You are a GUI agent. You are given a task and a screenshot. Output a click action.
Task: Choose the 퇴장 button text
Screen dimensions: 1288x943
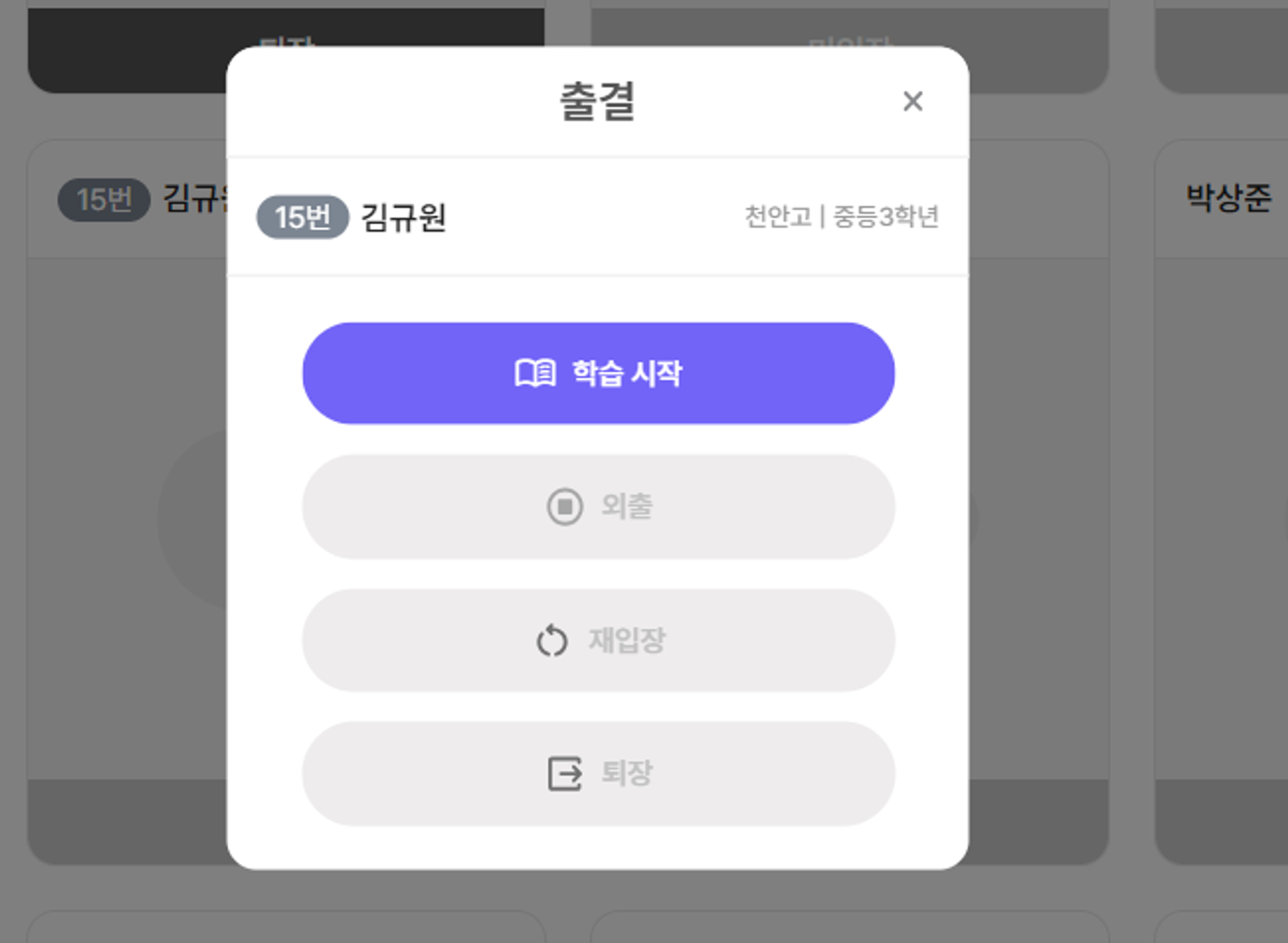click(x=627, y=773)
